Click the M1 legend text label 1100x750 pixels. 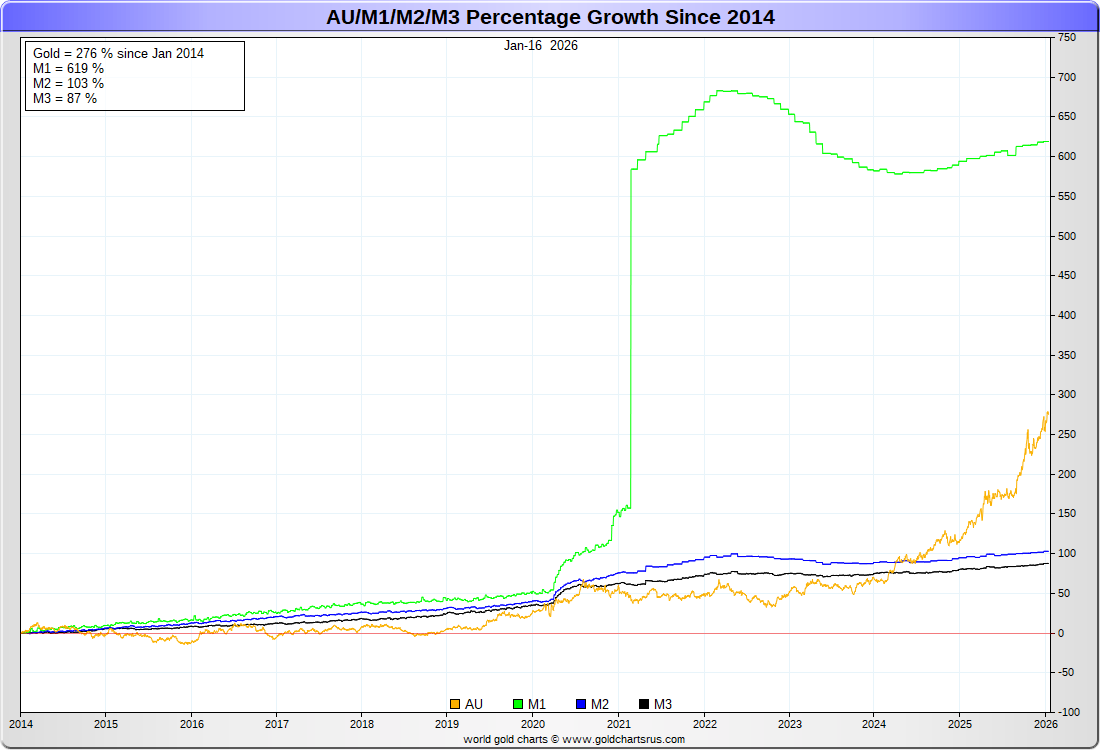click(x=537, y=704)
